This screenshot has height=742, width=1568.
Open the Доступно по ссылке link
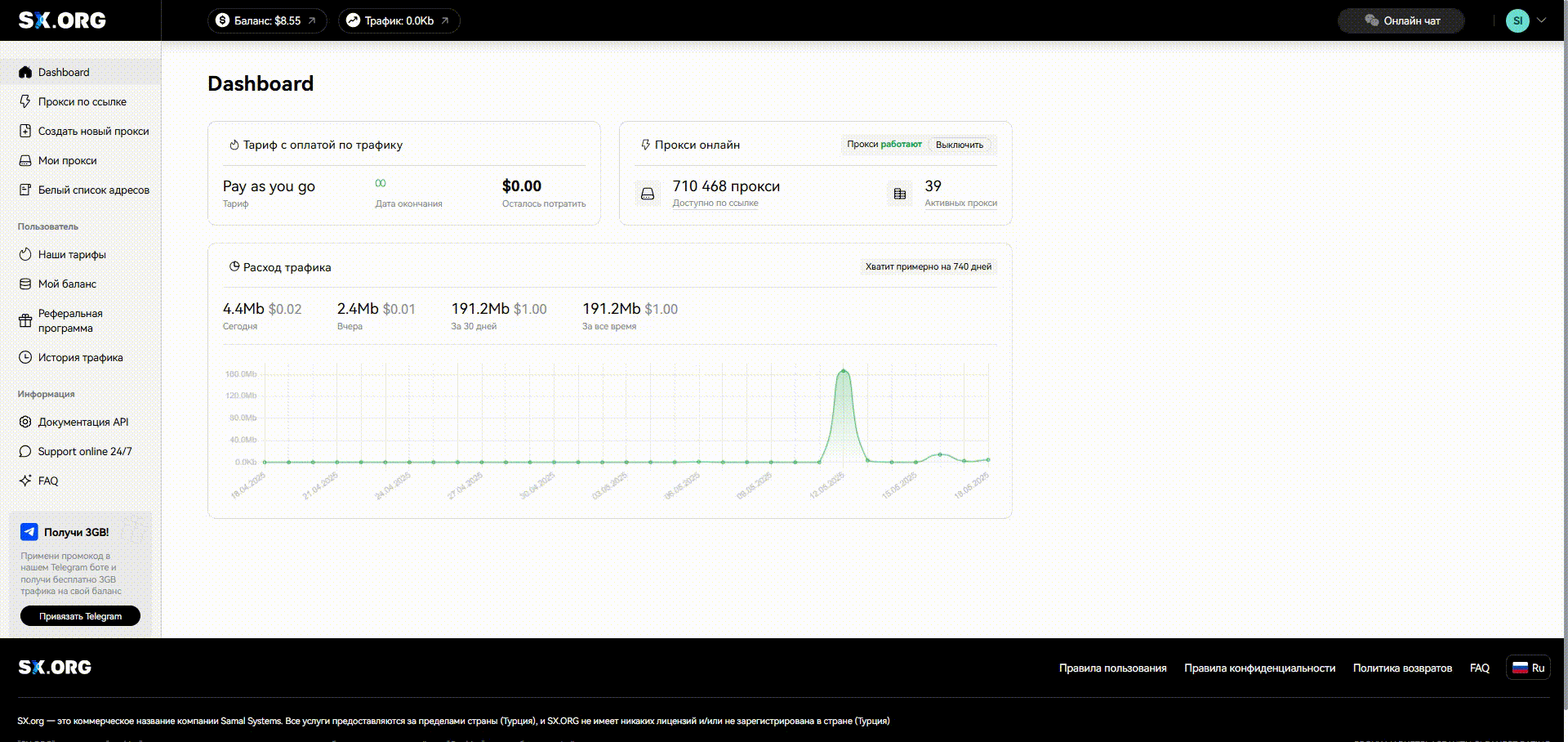(x=715, y=203)
